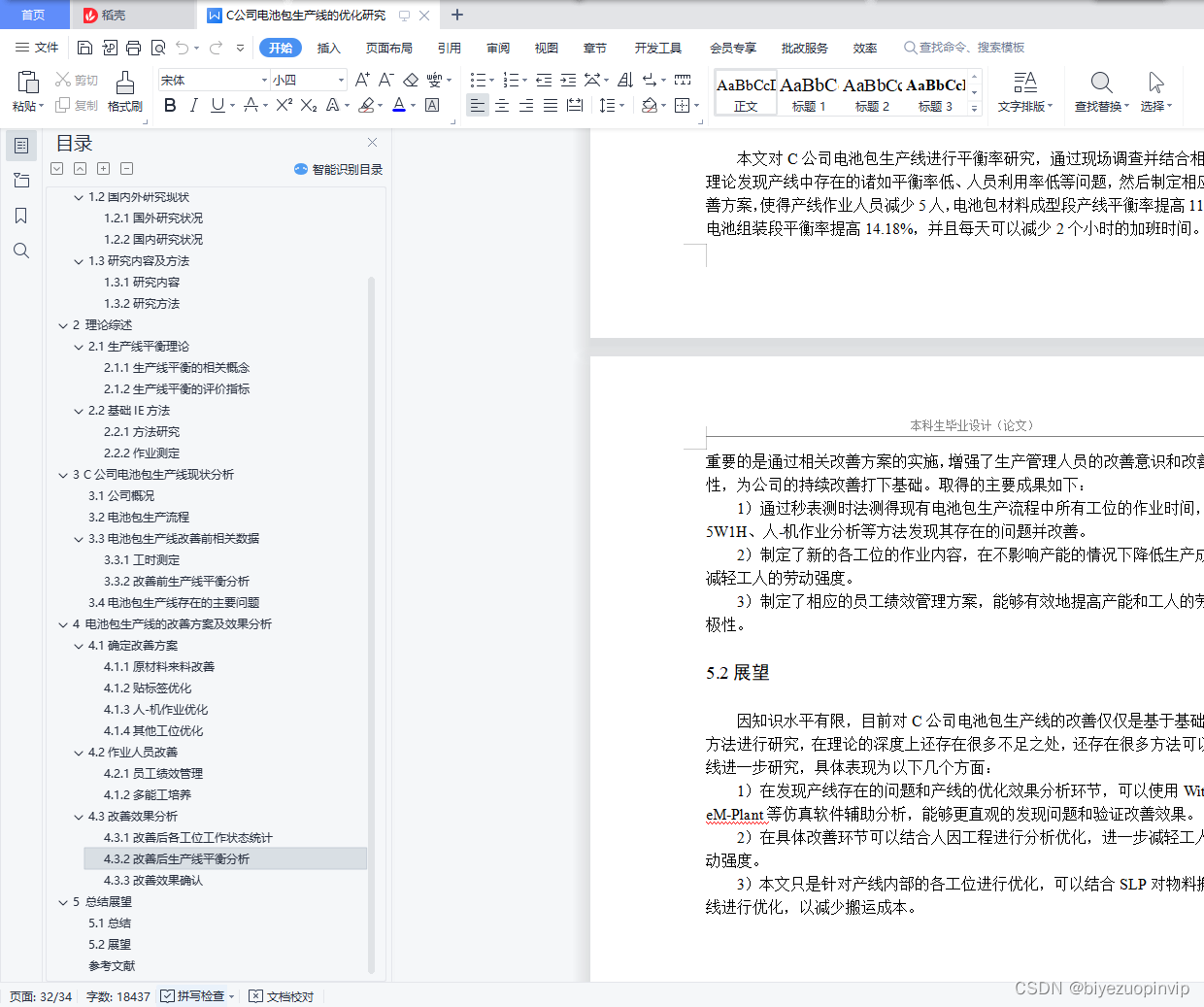
Task: Click the Save icon in quick access toolbar
Action: pyautogui.click(x=84, y=48)
